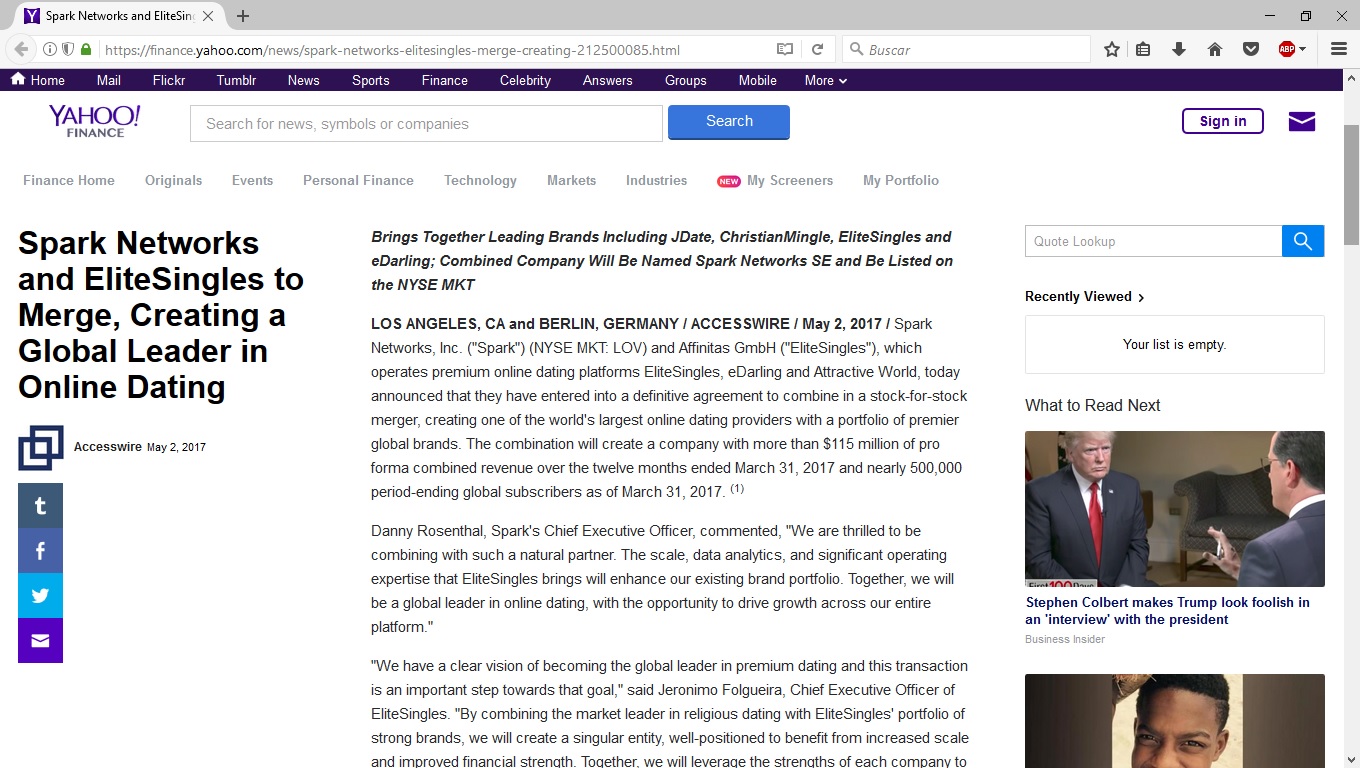Viewport: 1360px width, 768px height.
Task: Click the browser URL address field
Action: [x=436, y=50]
